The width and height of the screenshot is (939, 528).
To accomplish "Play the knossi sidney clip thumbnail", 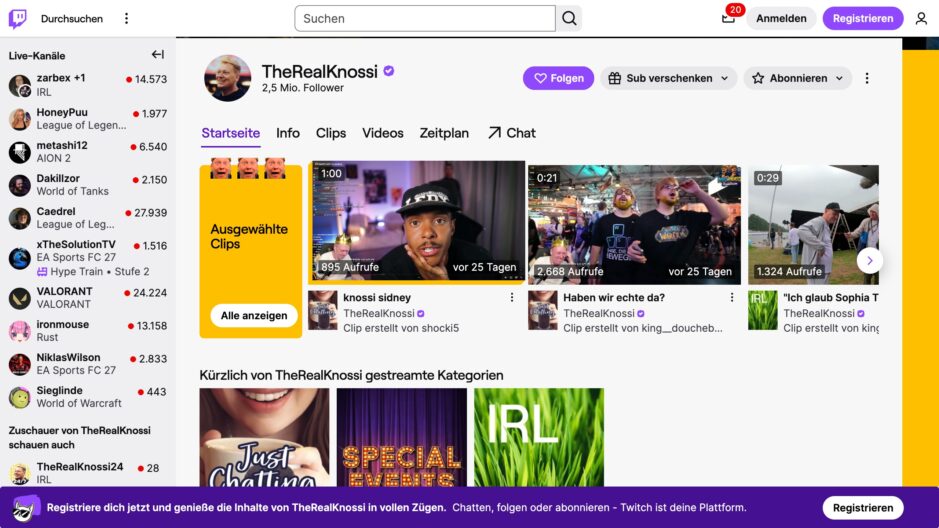I will [417, 221].
